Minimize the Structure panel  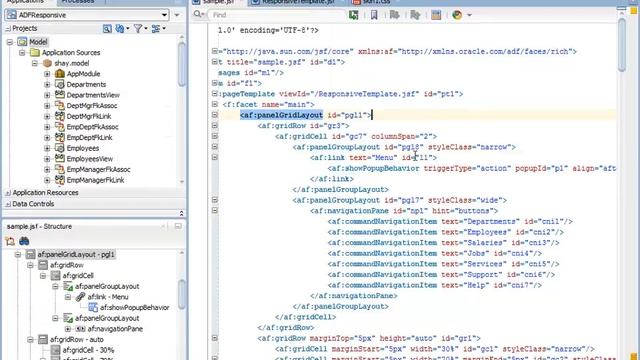click(x=178, y=226)
